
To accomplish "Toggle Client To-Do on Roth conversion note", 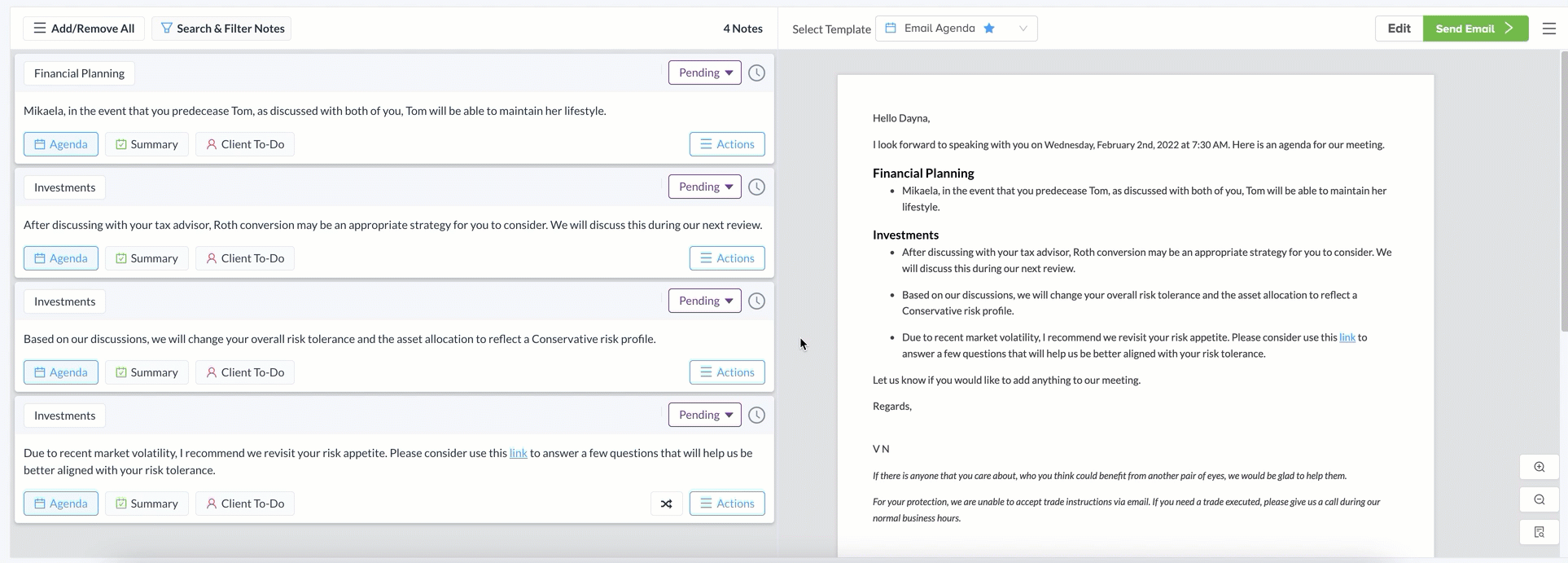I will click(x=245, y=258).
